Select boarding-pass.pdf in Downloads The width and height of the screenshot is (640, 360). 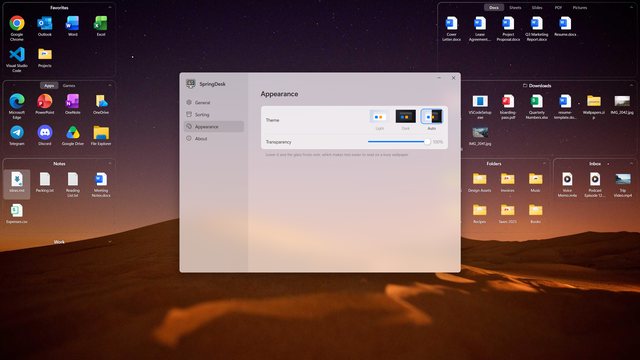508,106
